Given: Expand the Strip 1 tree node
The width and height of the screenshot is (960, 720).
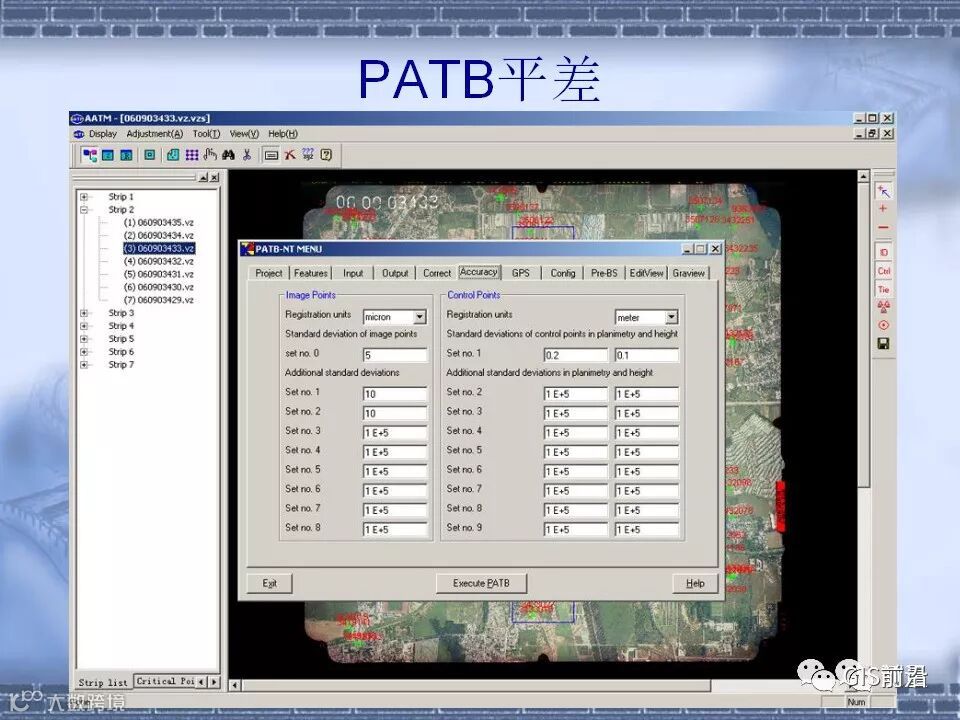Looking at the screenshot, I should click(x=84, y=197).
